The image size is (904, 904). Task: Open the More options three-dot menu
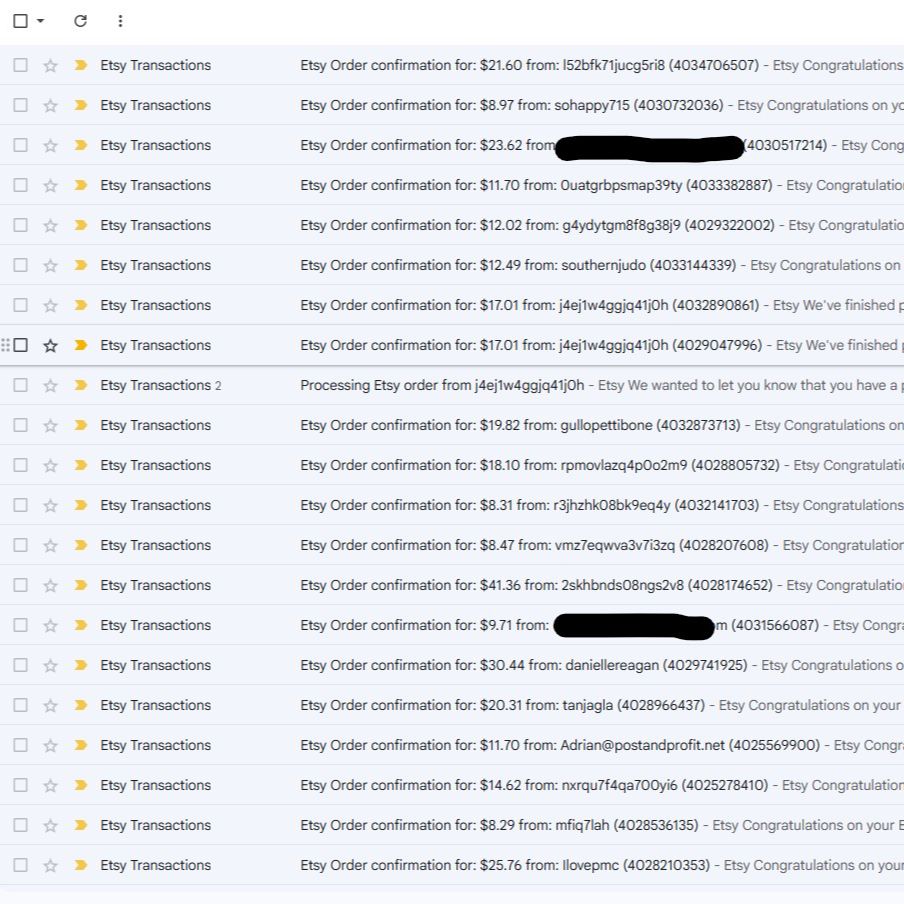tap(120, 21)
